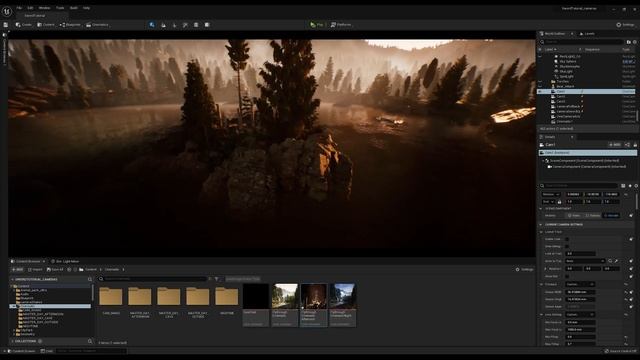Open the Fracture mode icon

click(x=207, y=25)
